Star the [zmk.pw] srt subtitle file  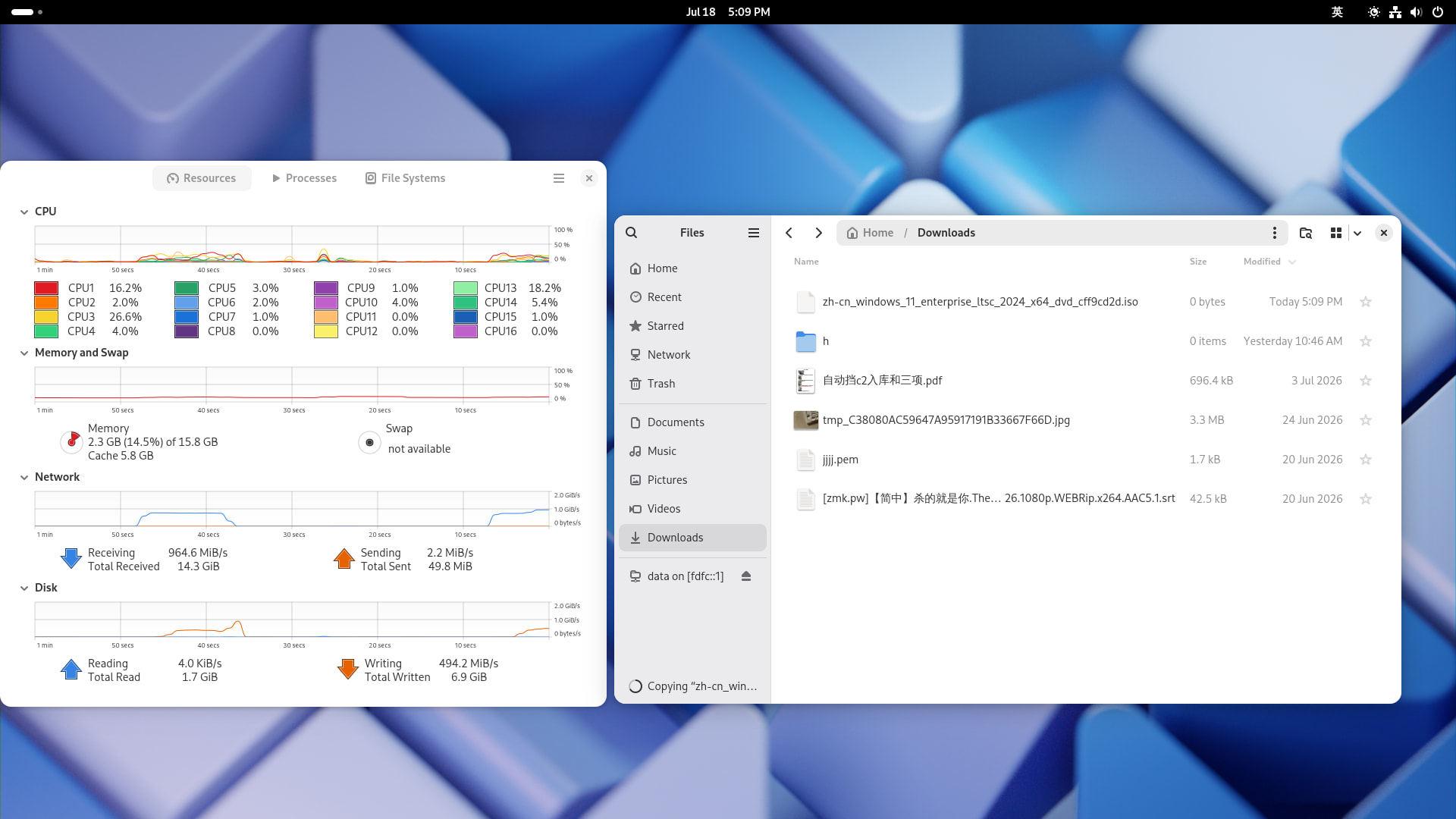(x=1366, y=499)
